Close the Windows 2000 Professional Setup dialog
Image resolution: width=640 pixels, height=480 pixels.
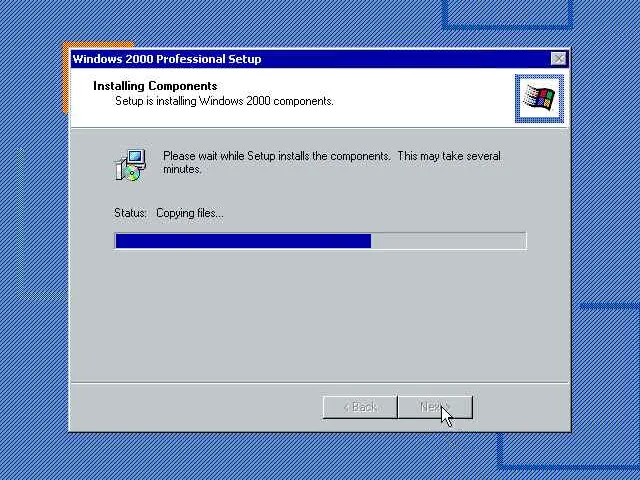point(558,59)
